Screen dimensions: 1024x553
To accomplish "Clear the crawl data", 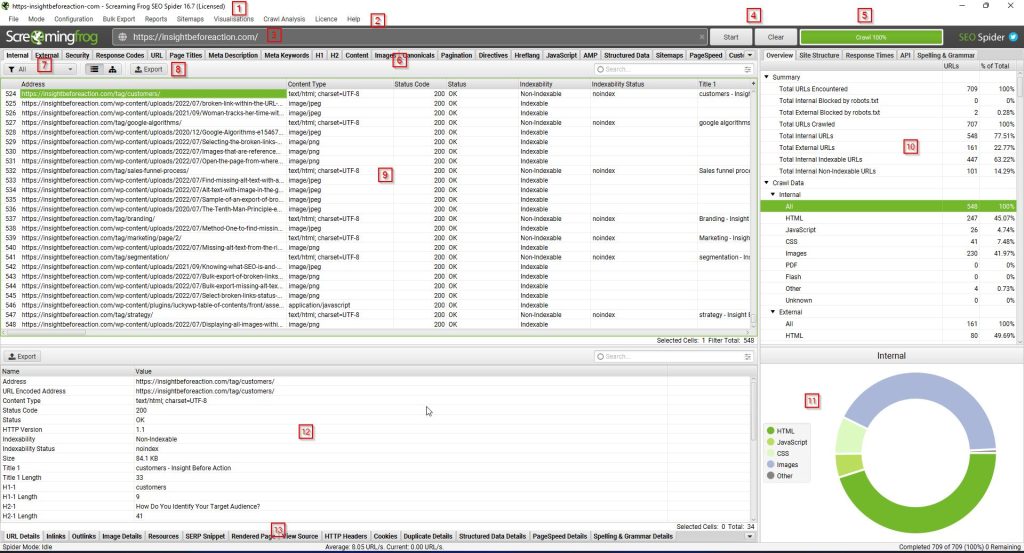I will click(x=775, y=37).
